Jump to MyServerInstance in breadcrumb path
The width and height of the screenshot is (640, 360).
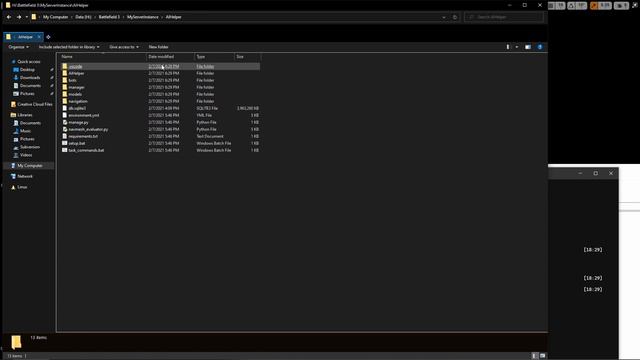click(142, 17)
